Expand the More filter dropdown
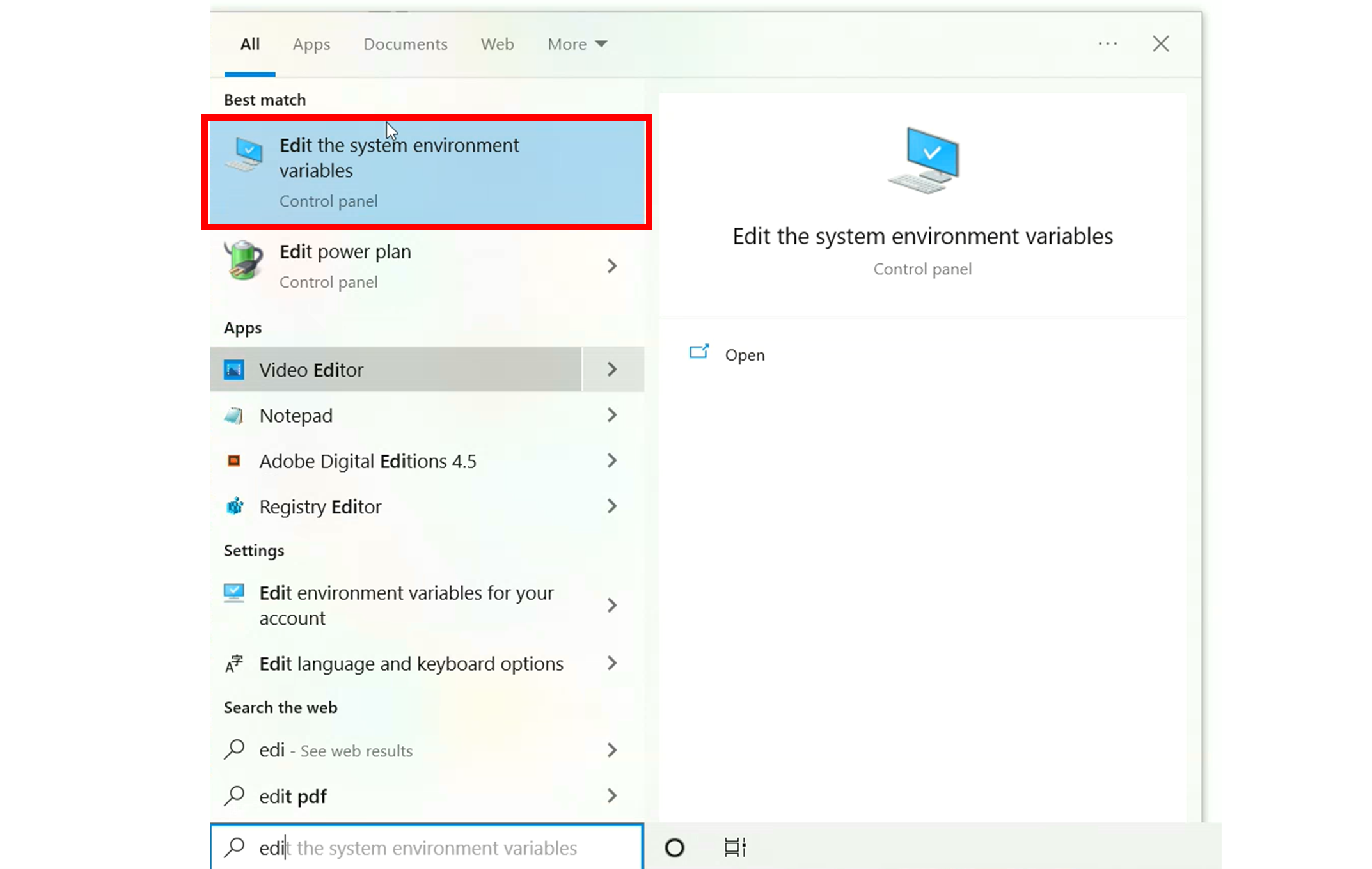The height and width of the screenshot is (869, 1372). coord(577,44)
